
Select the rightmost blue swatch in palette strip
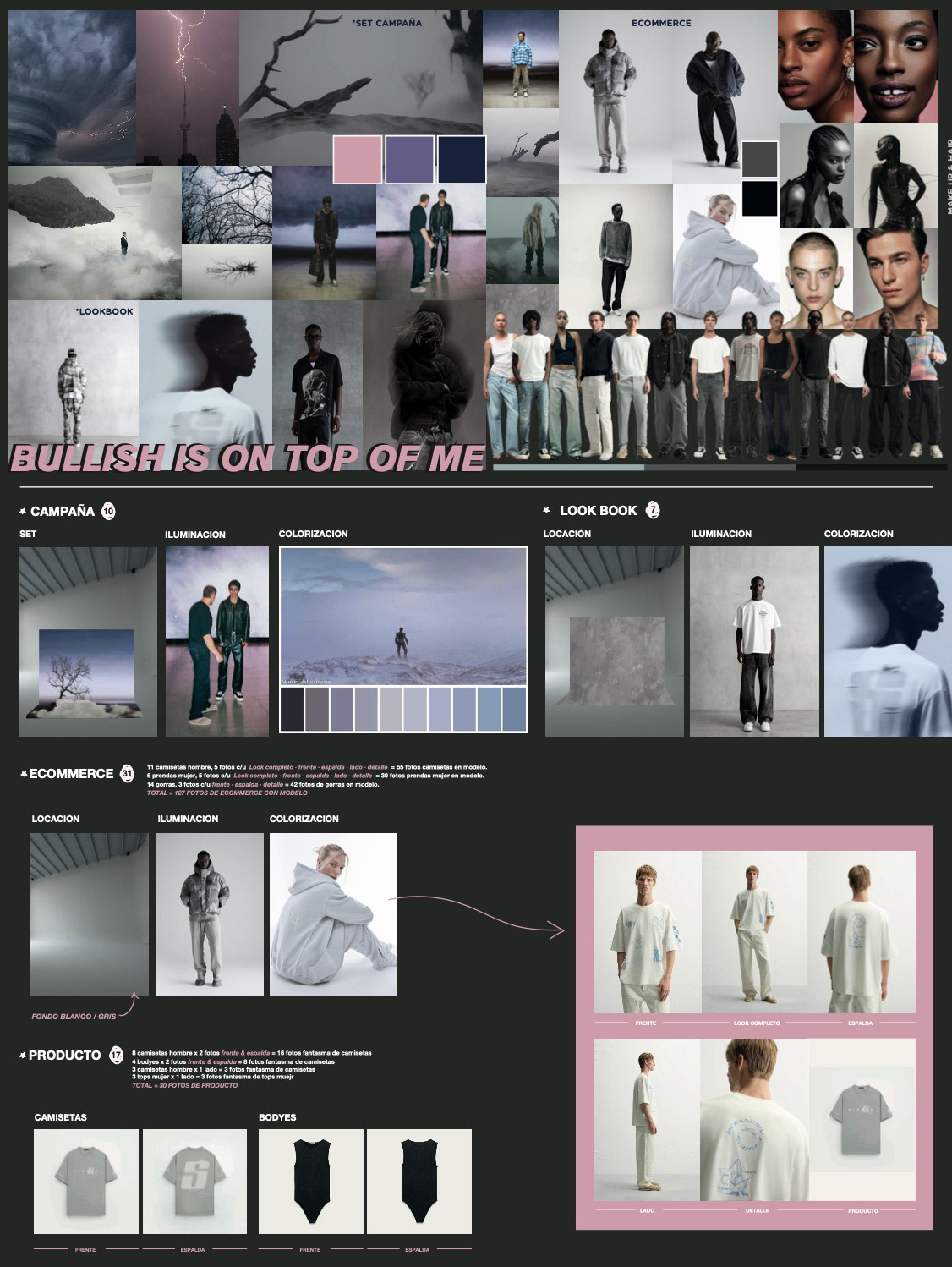(x=514, y=709)
